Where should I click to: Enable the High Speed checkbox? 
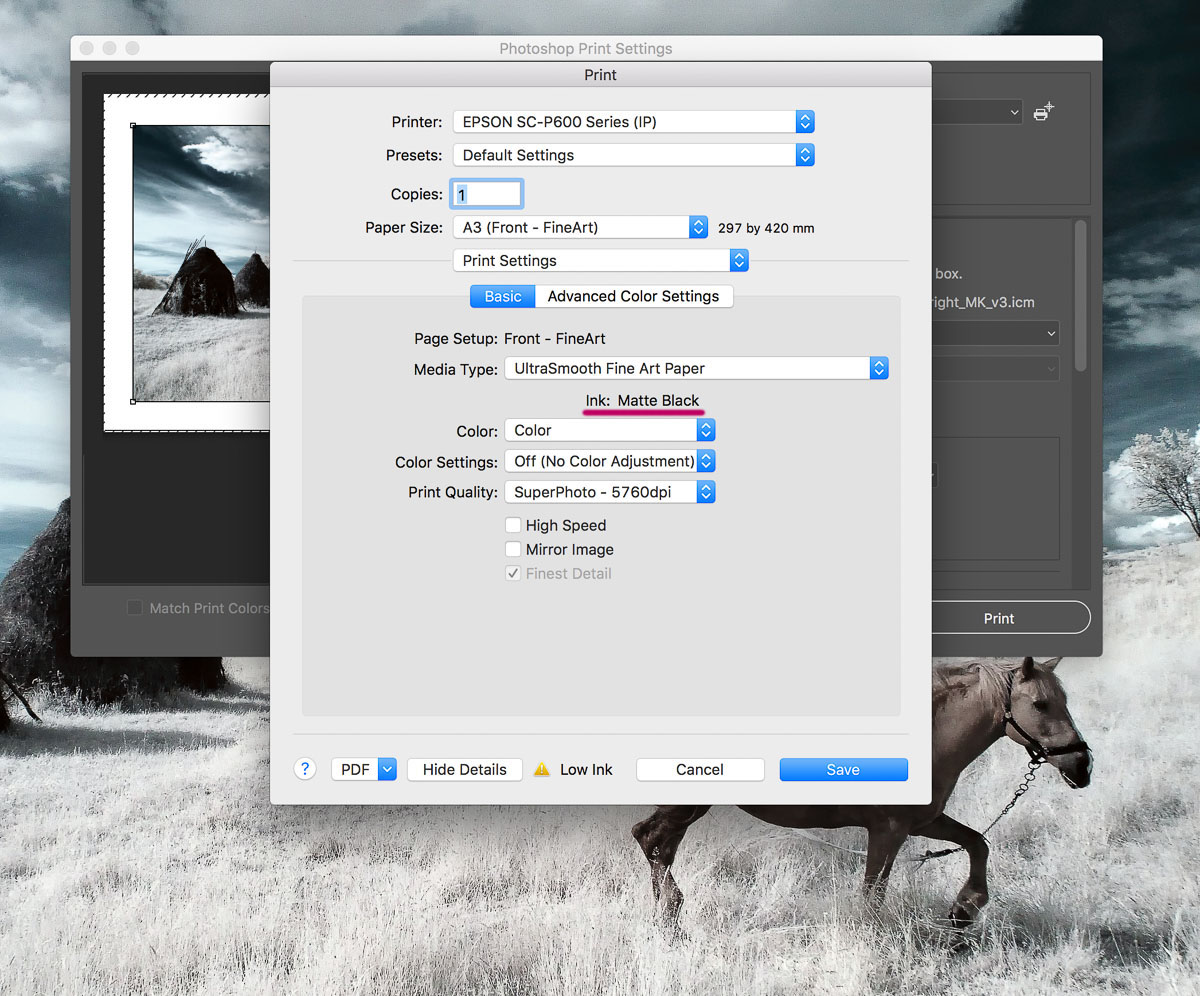click(513, 525)
